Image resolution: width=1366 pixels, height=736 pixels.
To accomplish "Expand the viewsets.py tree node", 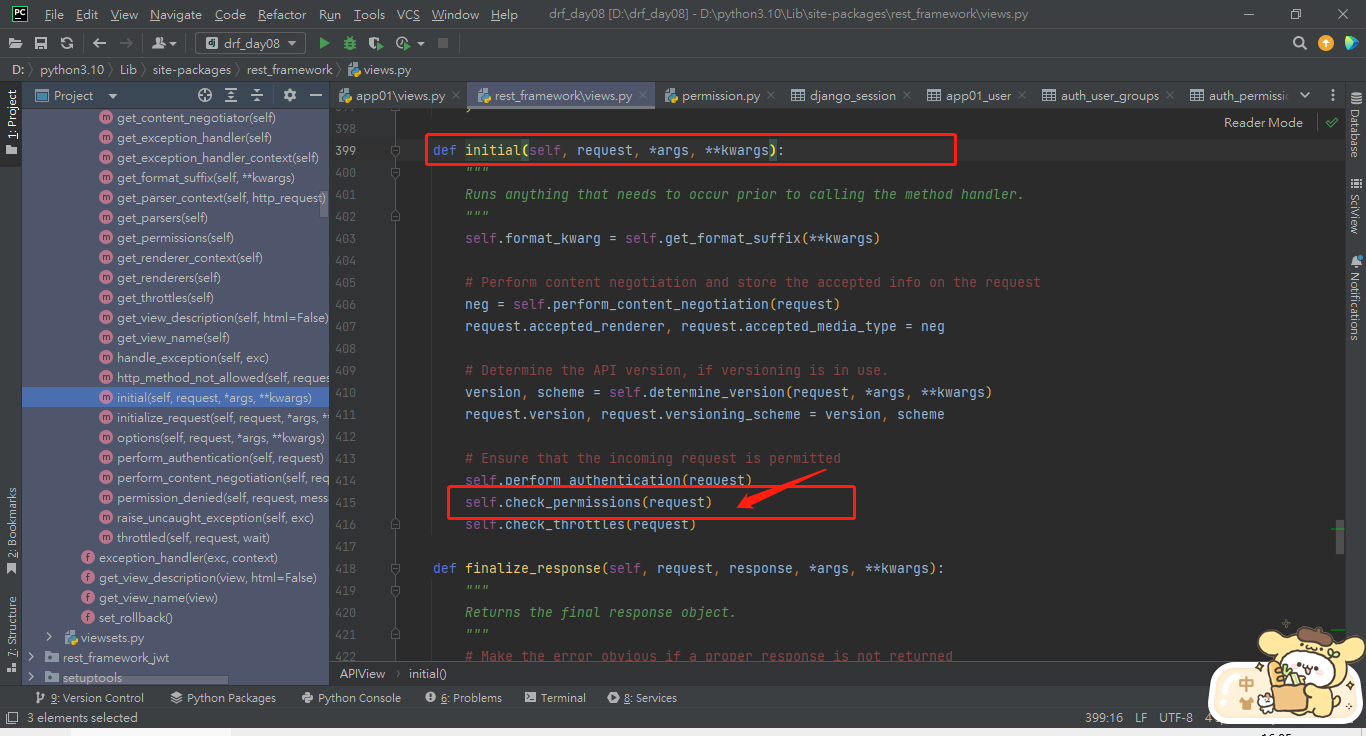I will pyautogui.click(x=49, y=637).
